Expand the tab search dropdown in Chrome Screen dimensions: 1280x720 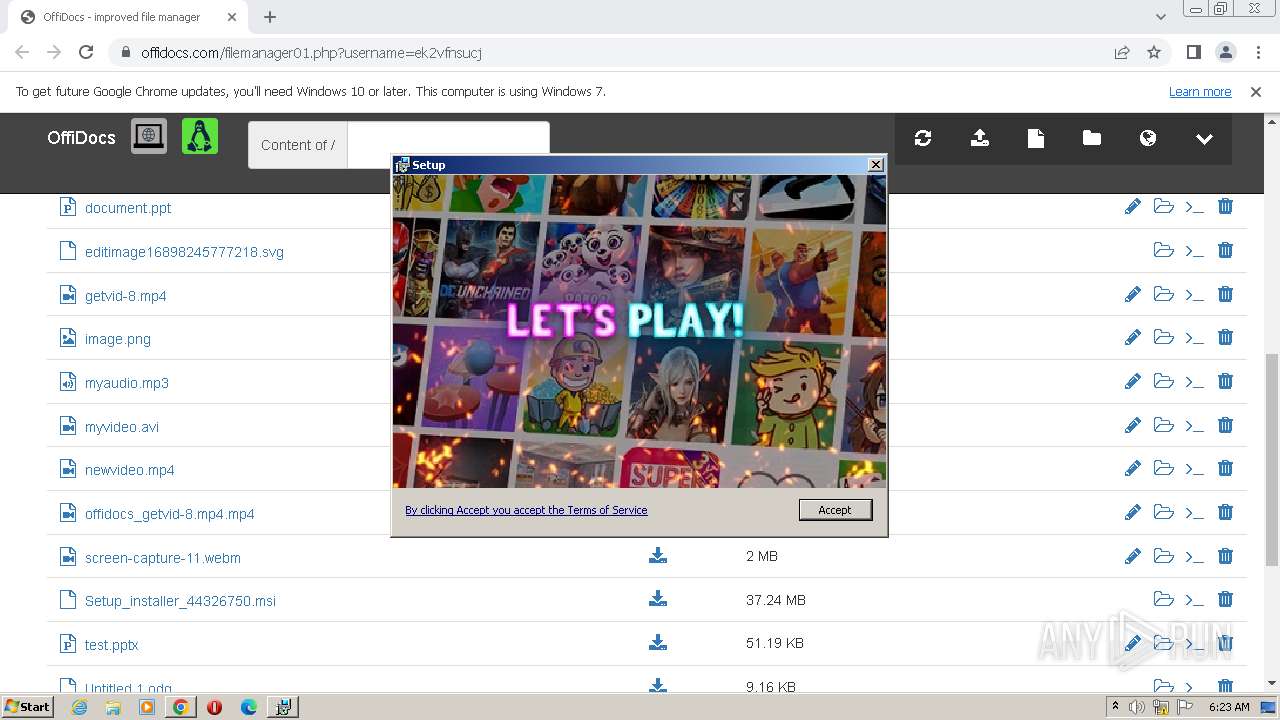1161,17
